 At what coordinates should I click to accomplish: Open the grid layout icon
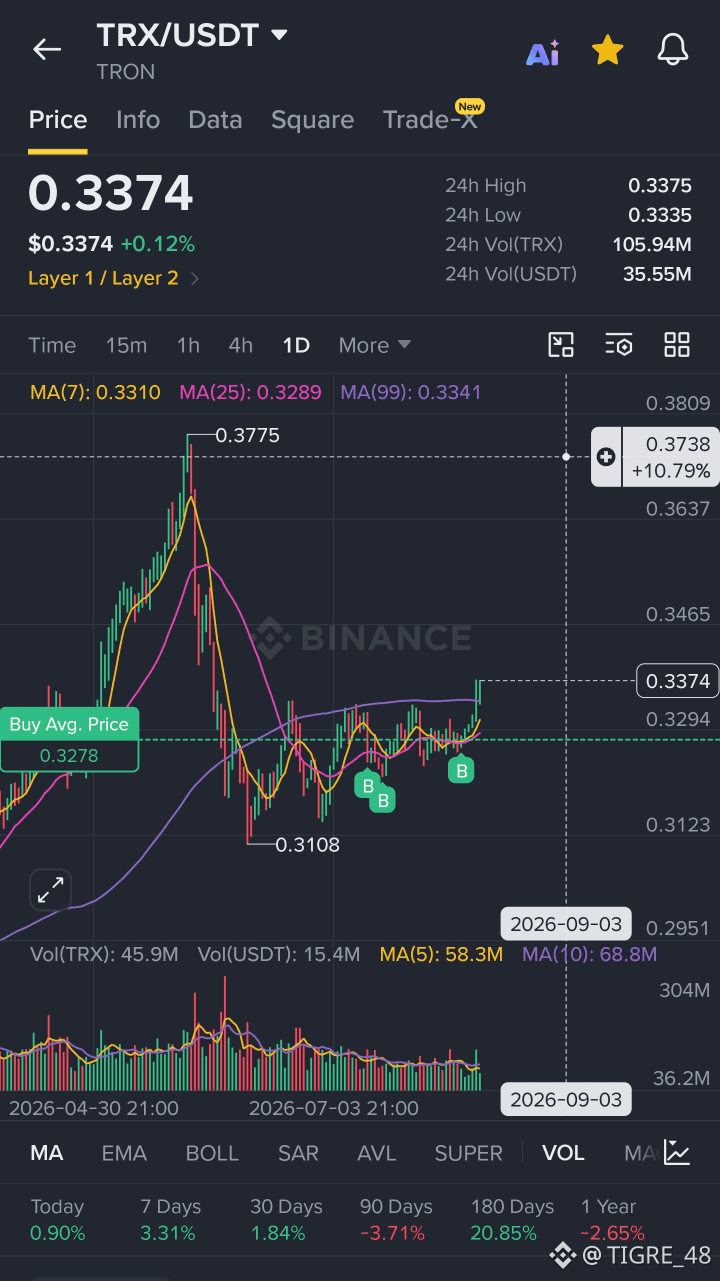[x=677, y=345]
